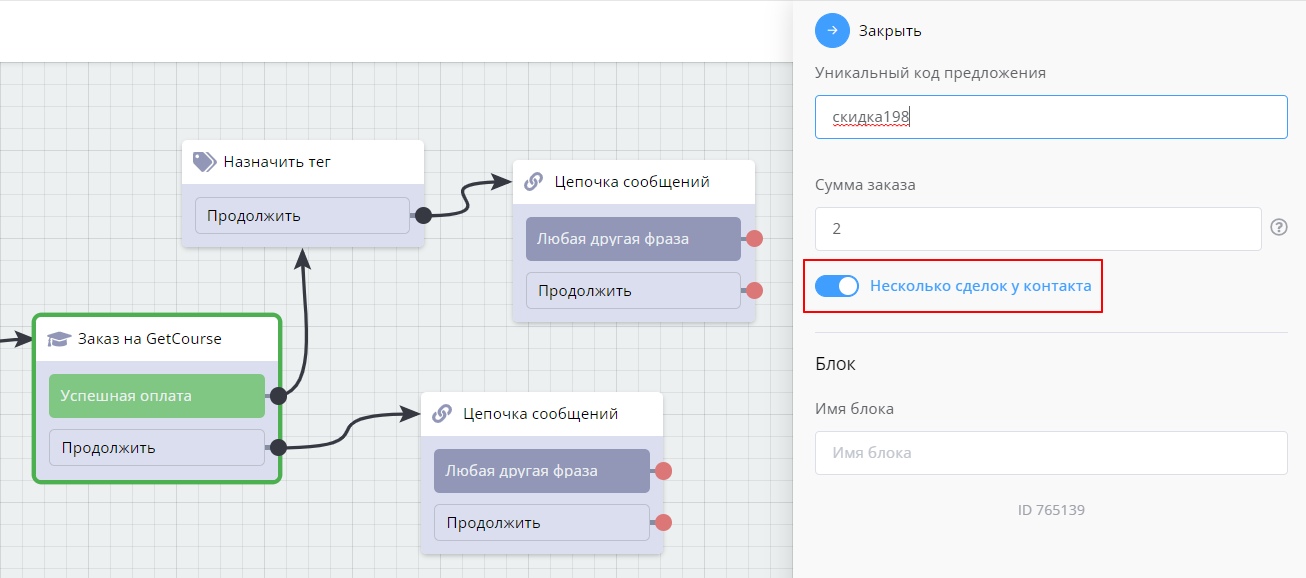Click black connector dot on Назначить тег block
The height and width of the screenshot is (578, 1306).
423,215
